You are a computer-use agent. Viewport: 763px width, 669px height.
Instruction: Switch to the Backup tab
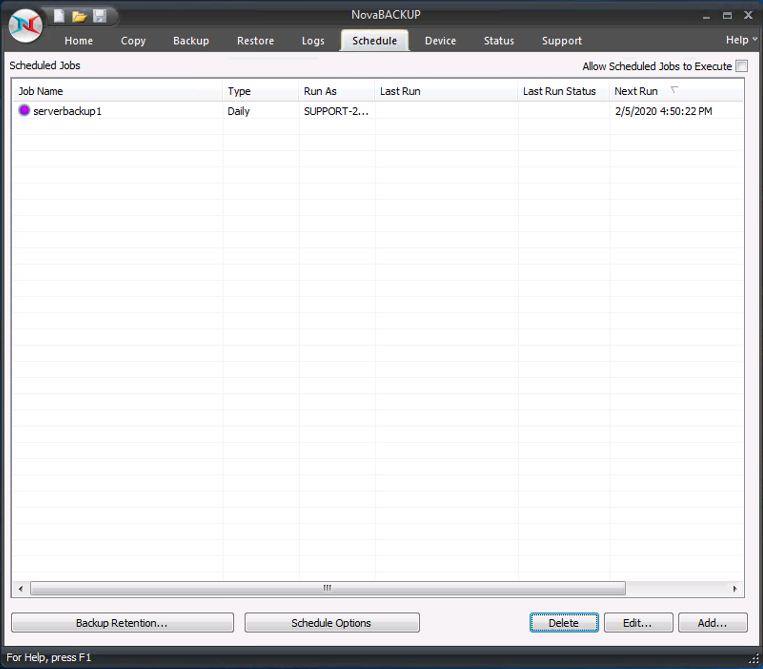click(x=191, y=41)
